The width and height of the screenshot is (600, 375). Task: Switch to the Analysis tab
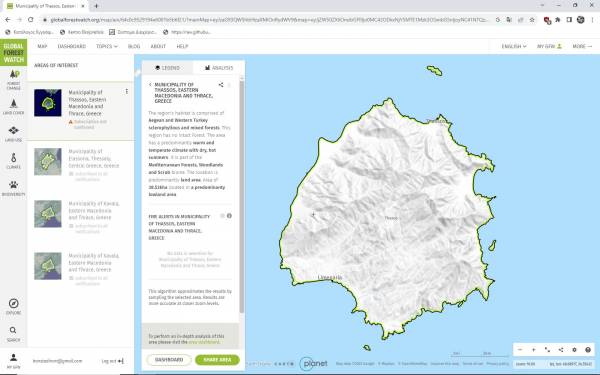coord(219,67)
